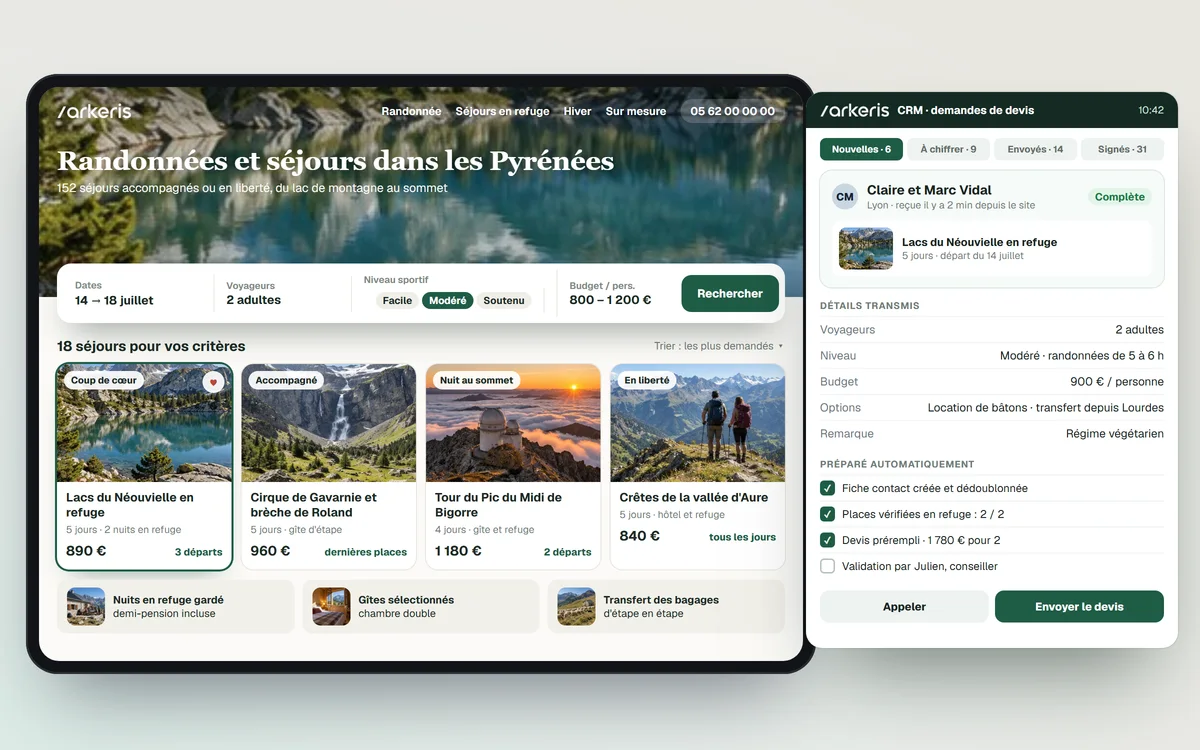Click the Nuits en refuge gardé thumbnail icon
The image size is (1200, 750).
coord(86,606)
